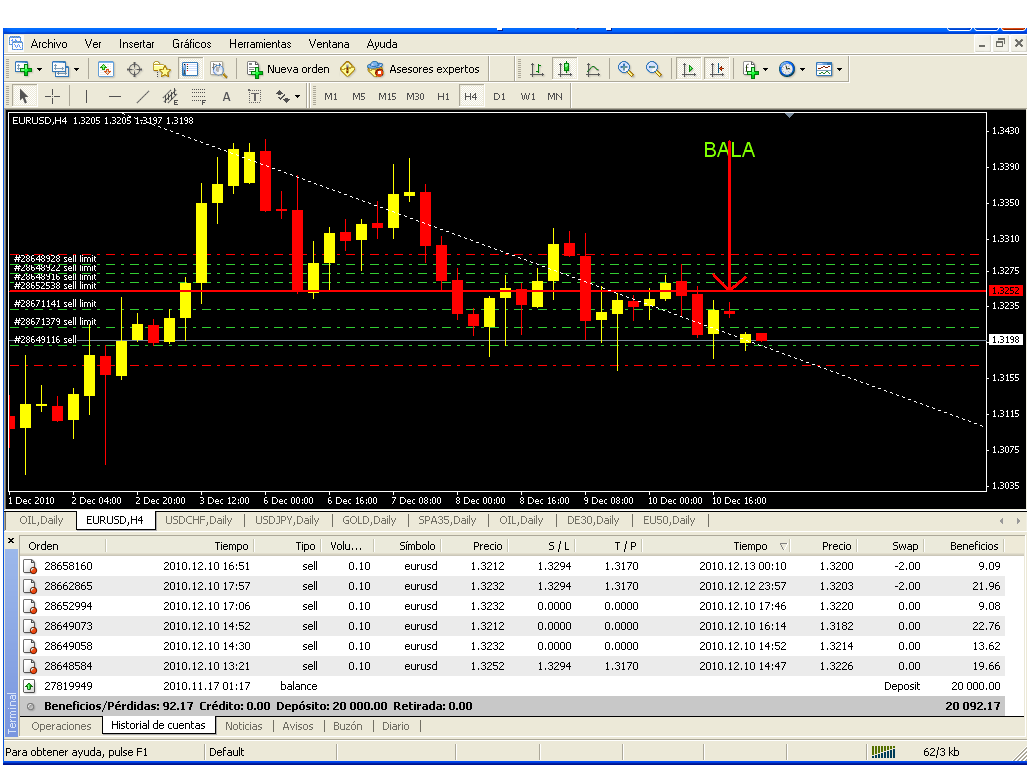
Task: Click the MetaTrader application icon in menu bar
Action: pyautogui.click(x=16, y=43)
